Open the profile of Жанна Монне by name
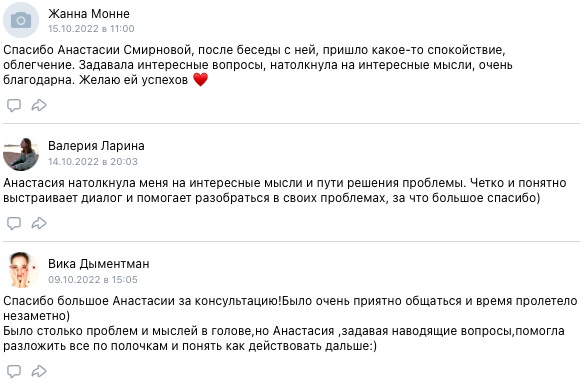Viewport: 585px width, 383px height. click(89, 14)
